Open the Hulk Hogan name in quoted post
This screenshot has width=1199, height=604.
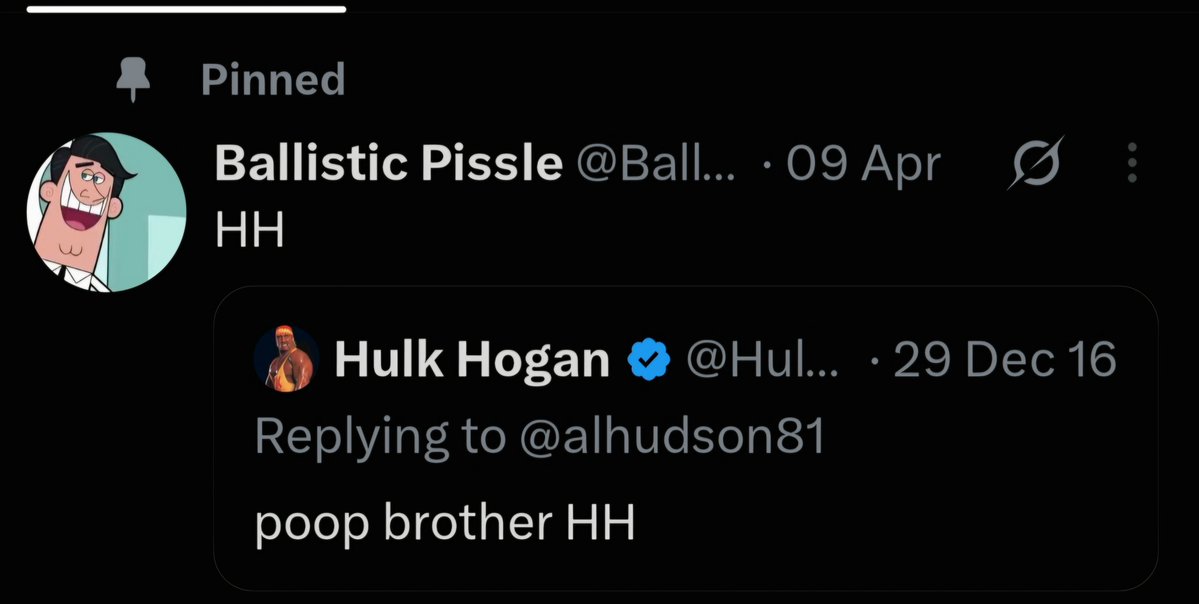pos(472,359)
